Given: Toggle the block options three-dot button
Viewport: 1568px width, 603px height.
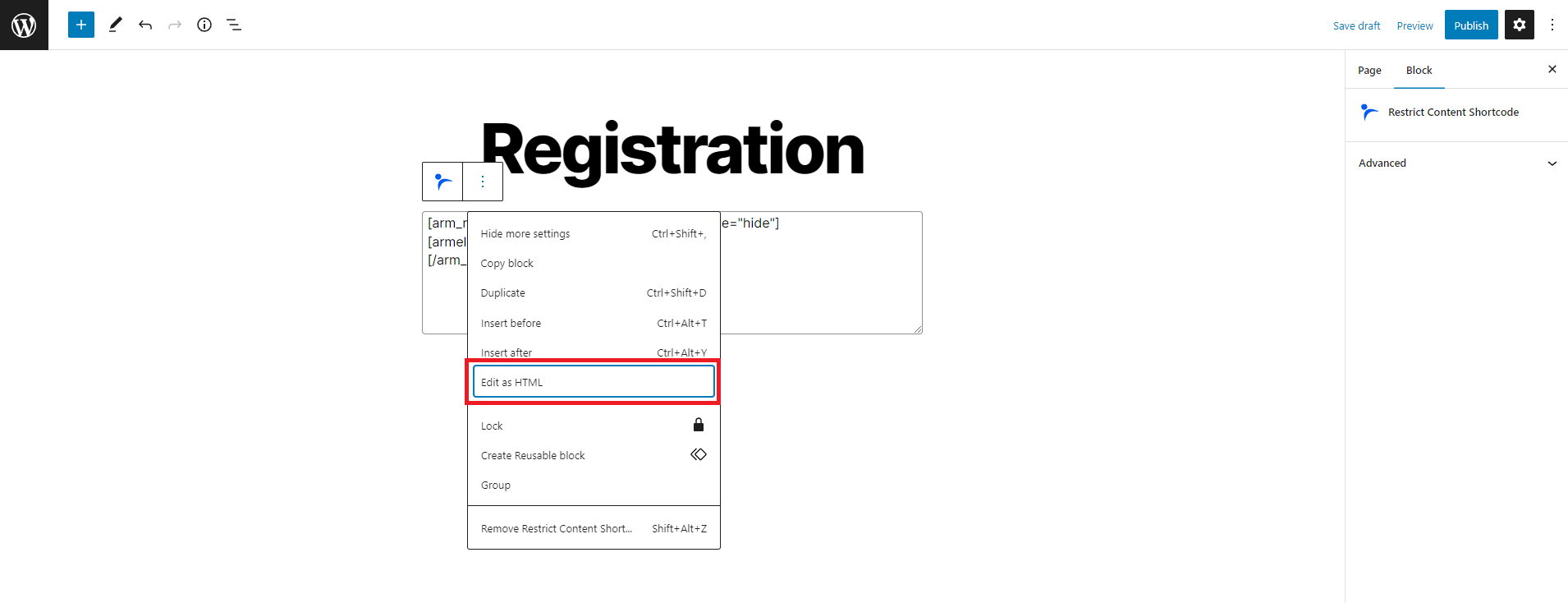Looking at the screenshot, I should tap(483, 182).
